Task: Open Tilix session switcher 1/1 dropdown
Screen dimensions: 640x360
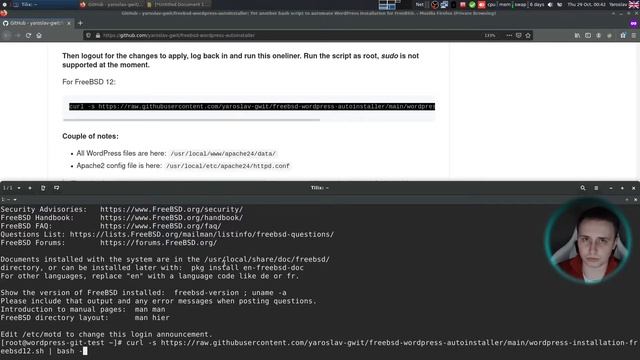Action: point(11,188)
